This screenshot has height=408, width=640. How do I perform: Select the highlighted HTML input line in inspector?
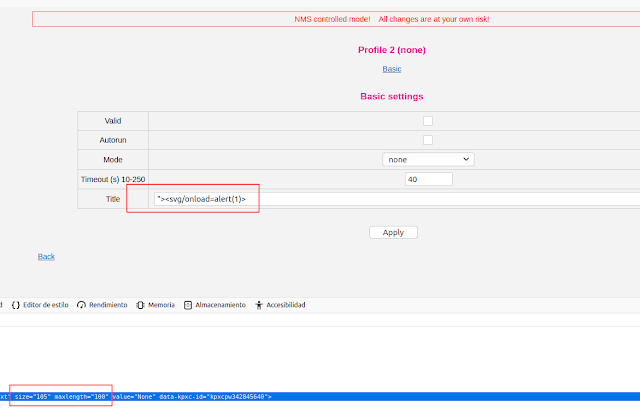[320, 397]
